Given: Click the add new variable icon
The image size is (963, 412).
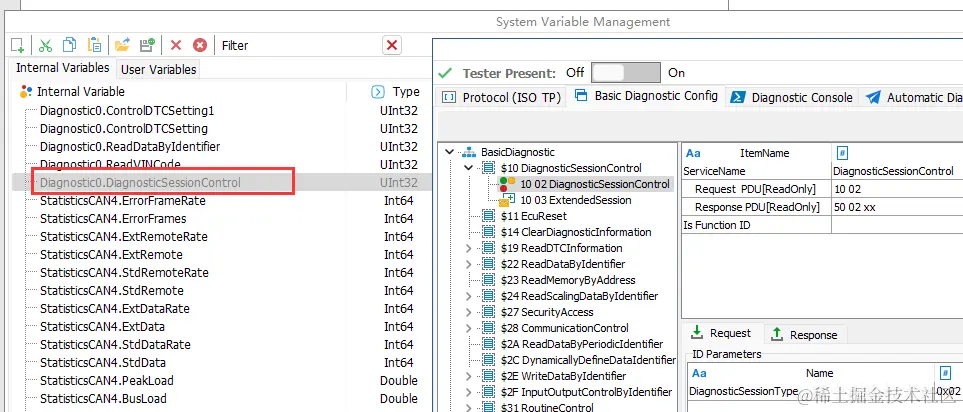Looking at the screenshot, I should point(17,45).
